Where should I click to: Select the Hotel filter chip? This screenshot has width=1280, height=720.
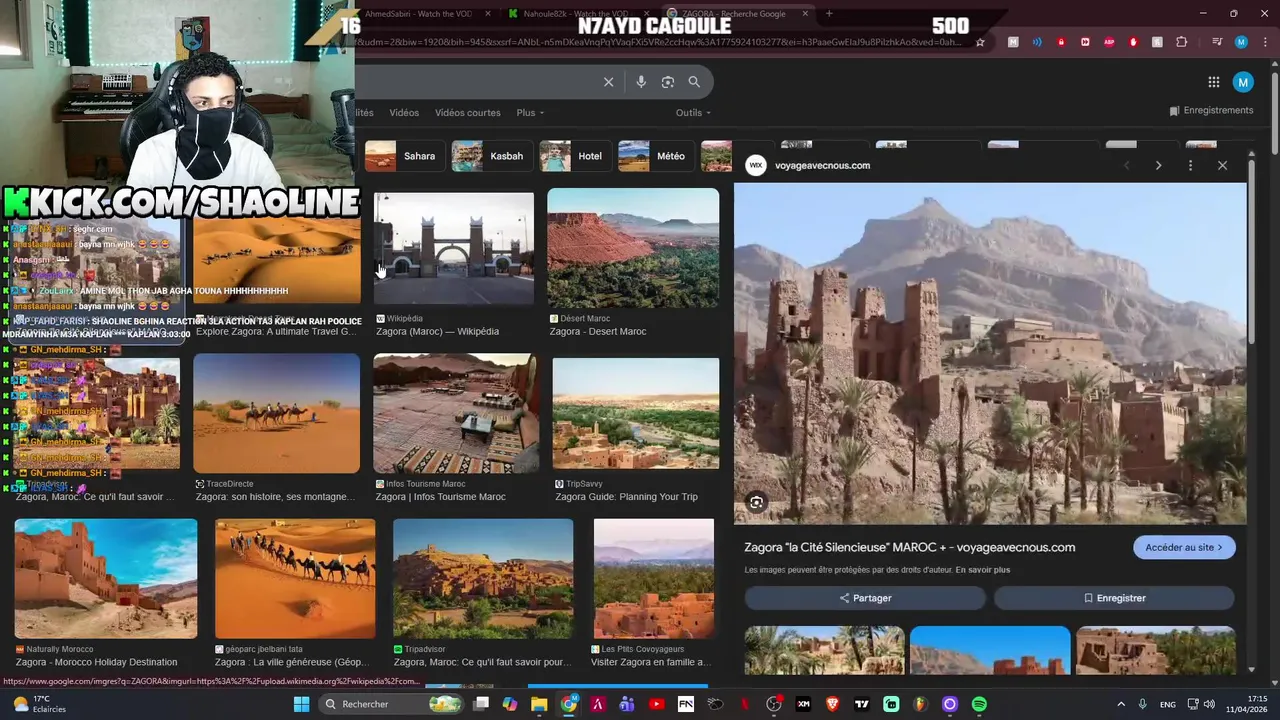point(575,156)
